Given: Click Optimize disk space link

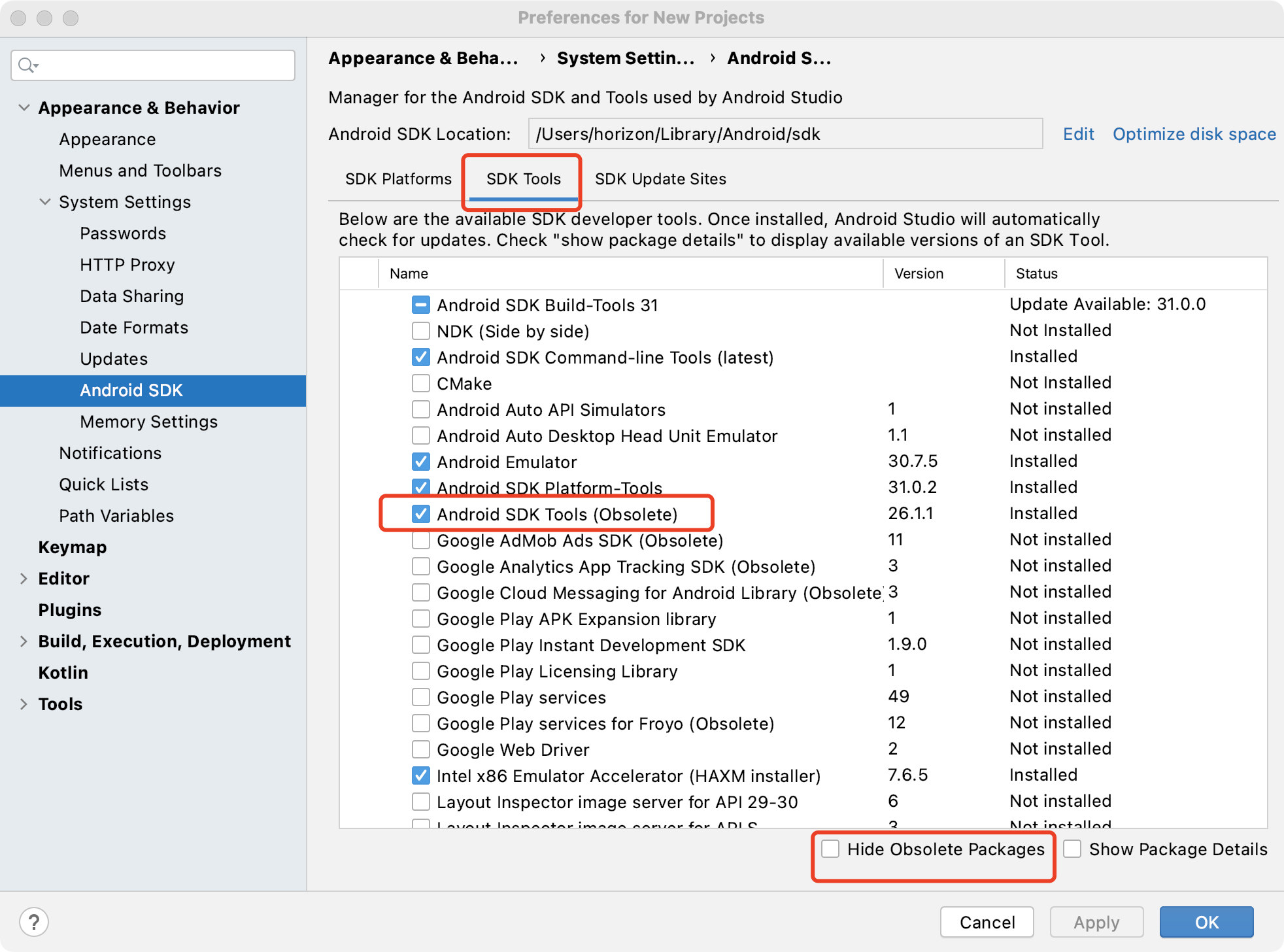Looking at the screenshot, I should 1194,134.
